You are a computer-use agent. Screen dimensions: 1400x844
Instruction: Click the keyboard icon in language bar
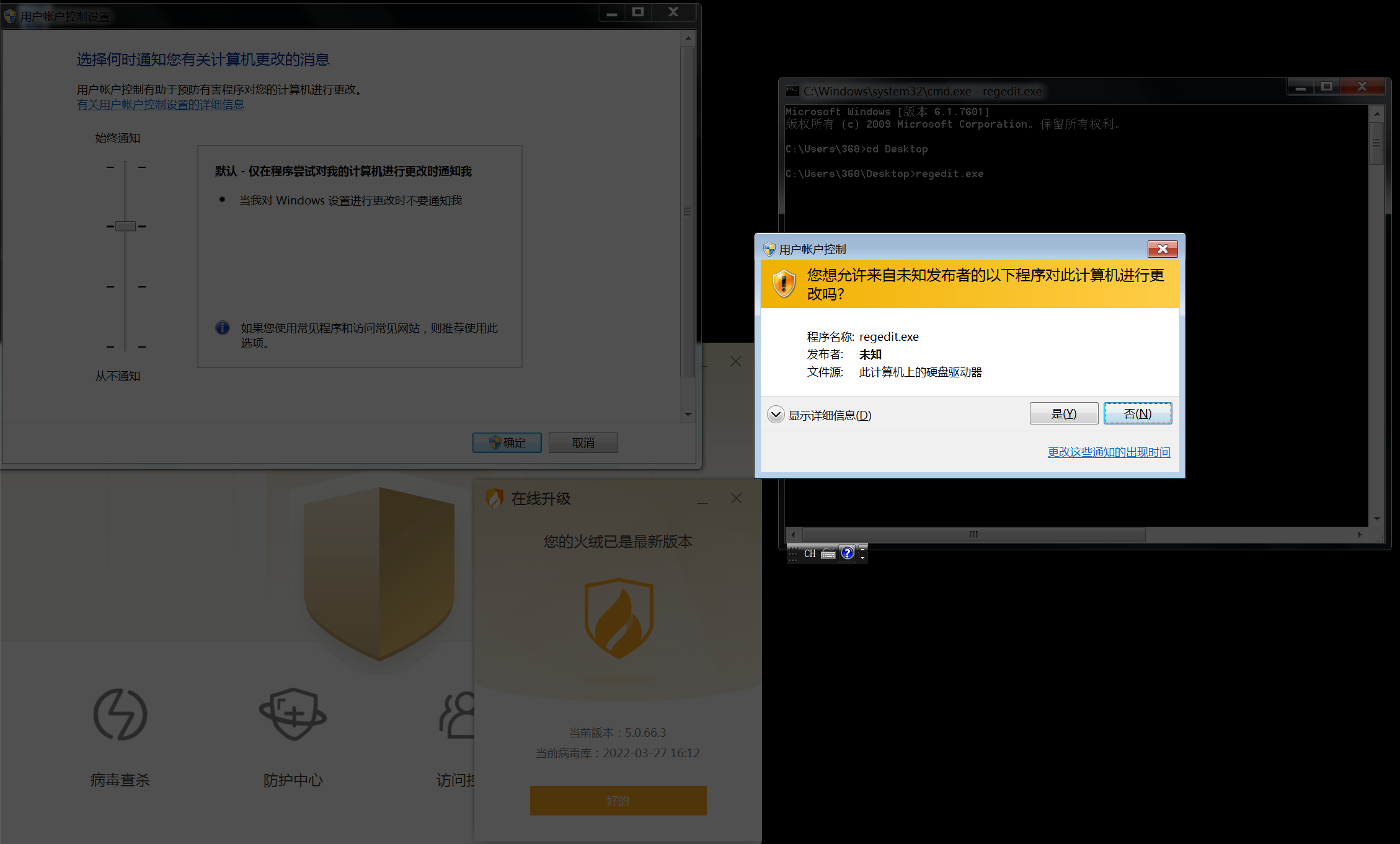click(828, 554)
